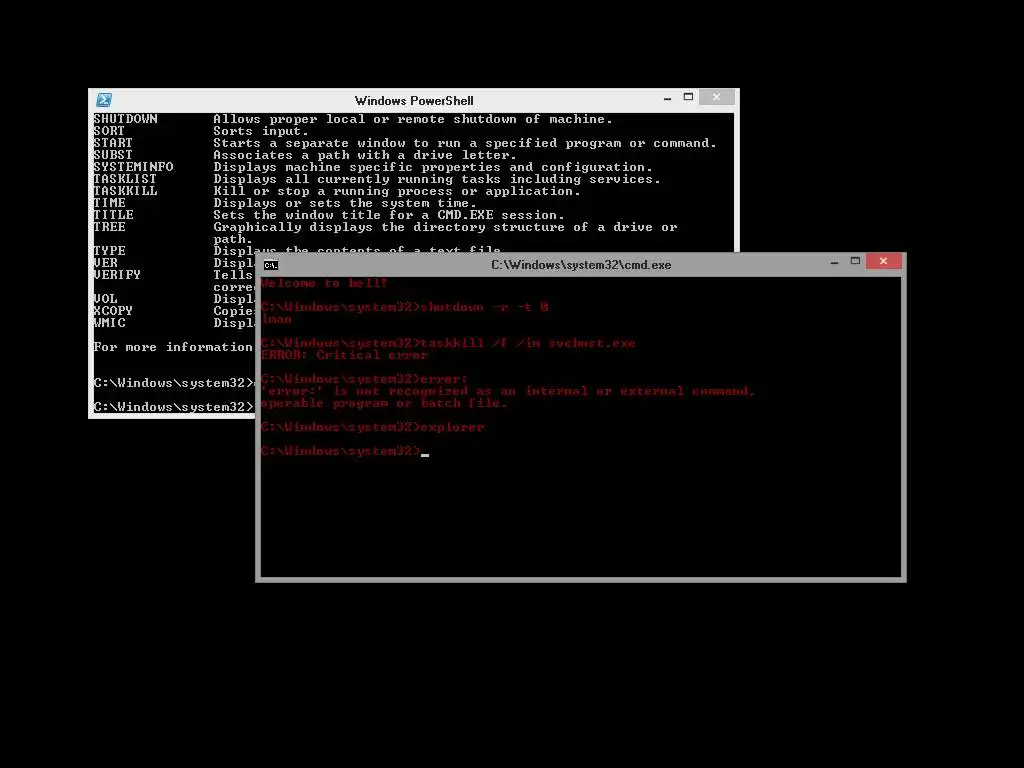Click the cmd.exe system menu icon
Viewport: 1024px width, 768px height.
270,265
